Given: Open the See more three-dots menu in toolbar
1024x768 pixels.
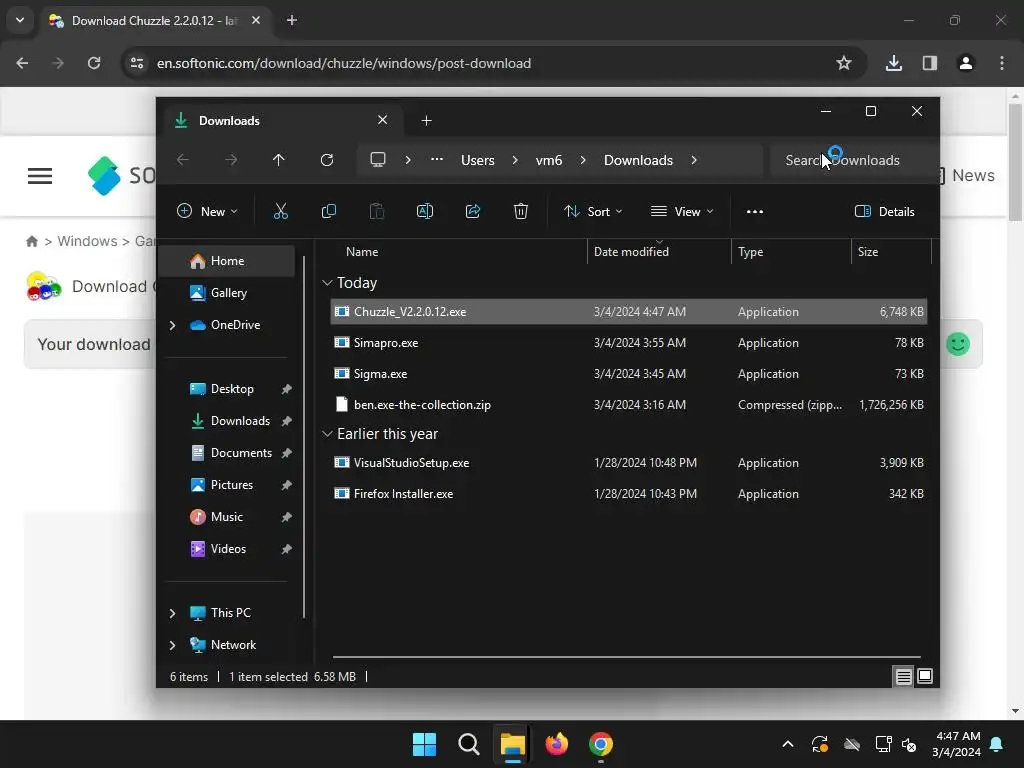Looking at the screenshot, I should point(754,212).
